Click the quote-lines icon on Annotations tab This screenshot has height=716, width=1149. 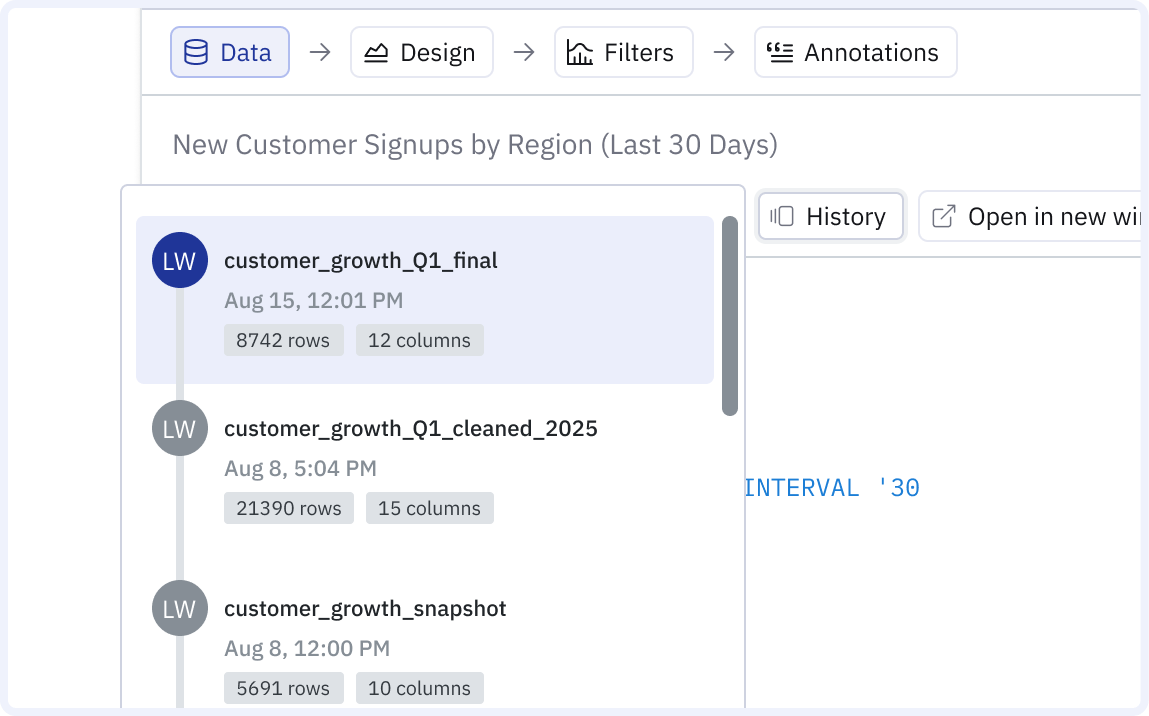780,53
